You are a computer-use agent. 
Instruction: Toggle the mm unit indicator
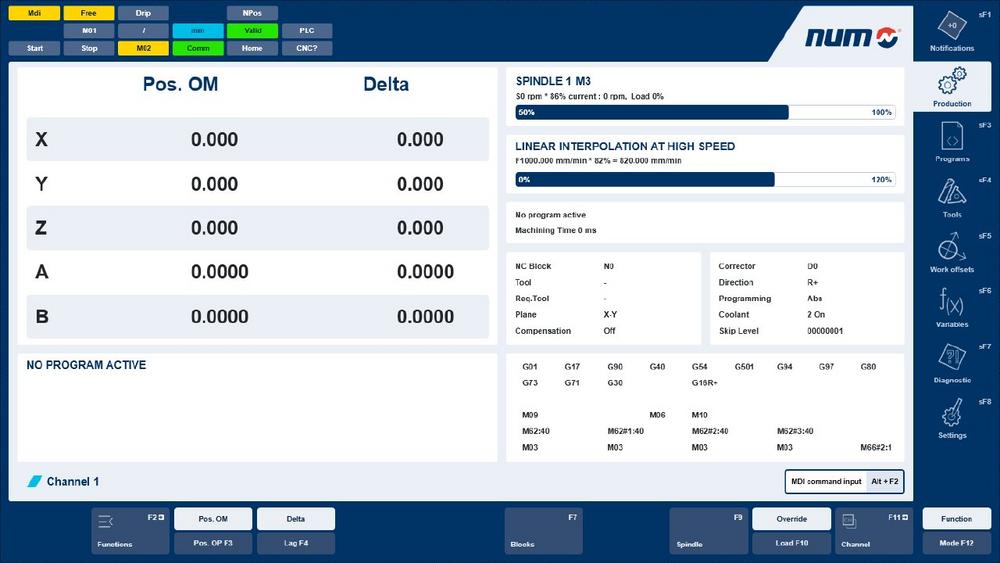[198, 31]
